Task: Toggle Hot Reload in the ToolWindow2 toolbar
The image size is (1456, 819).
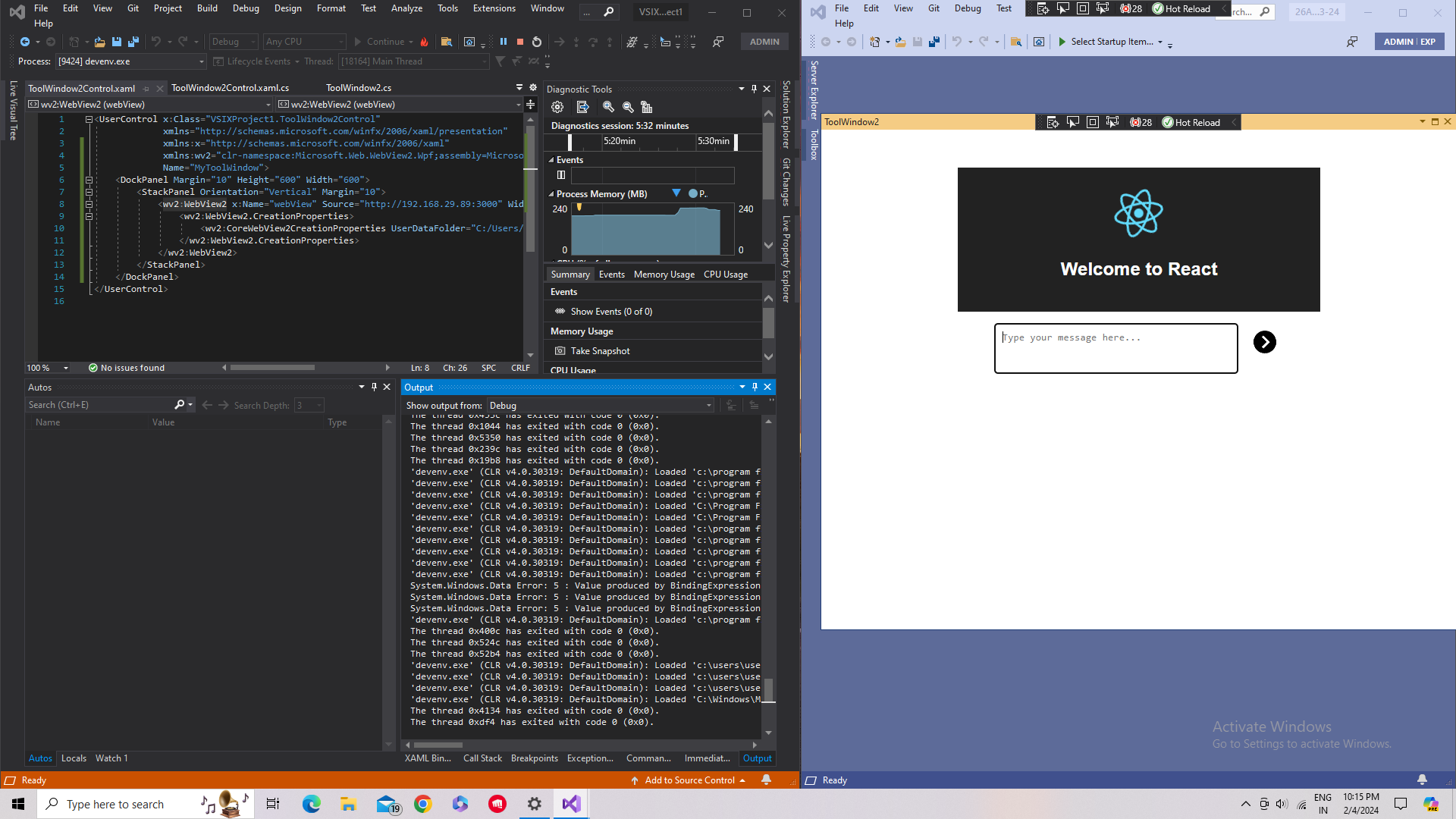Action: click(1191, 122)
